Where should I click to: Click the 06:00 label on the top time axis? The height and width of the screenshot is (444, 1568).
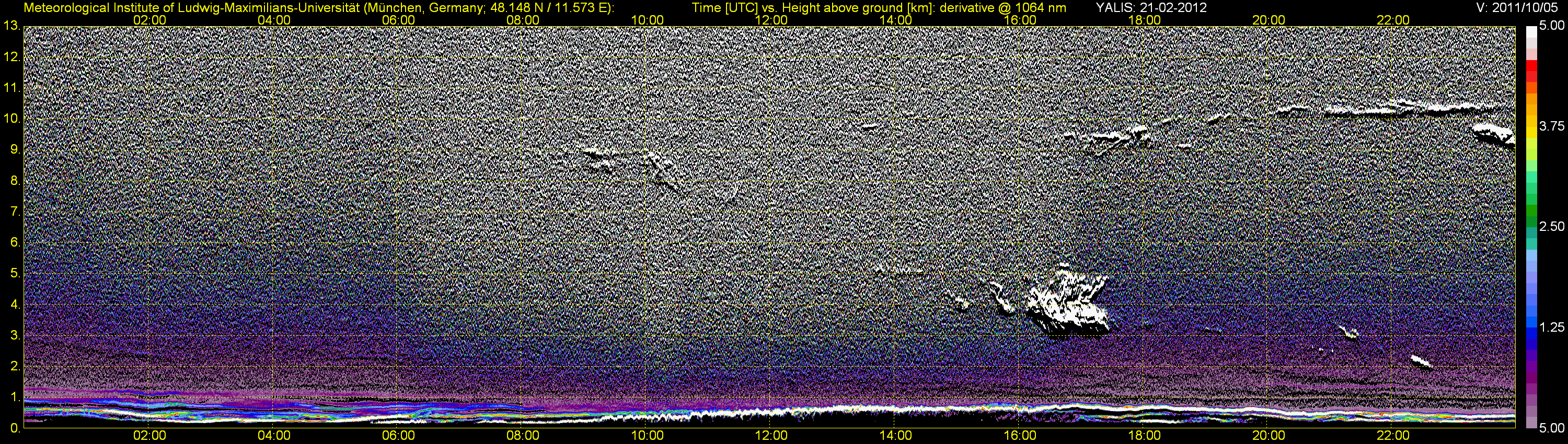[x=398, y=20]
